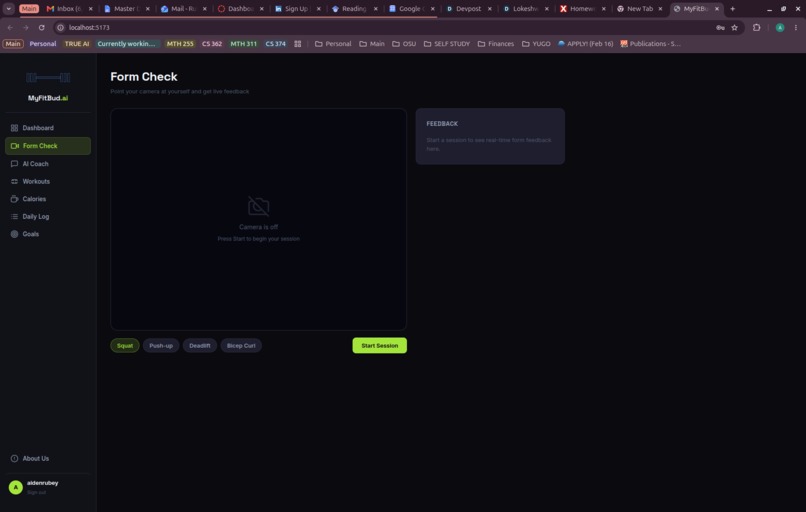Screen dimensions: 806x512
Task: Open the AI Coach page
Action: [x=48, y=164]
